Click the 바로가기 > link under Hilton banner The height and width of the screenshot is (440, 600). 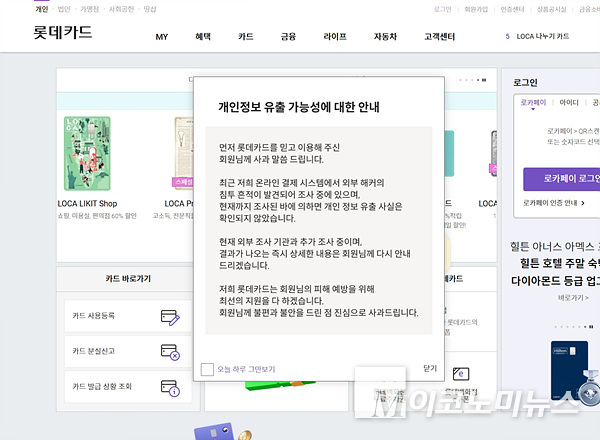573,297
